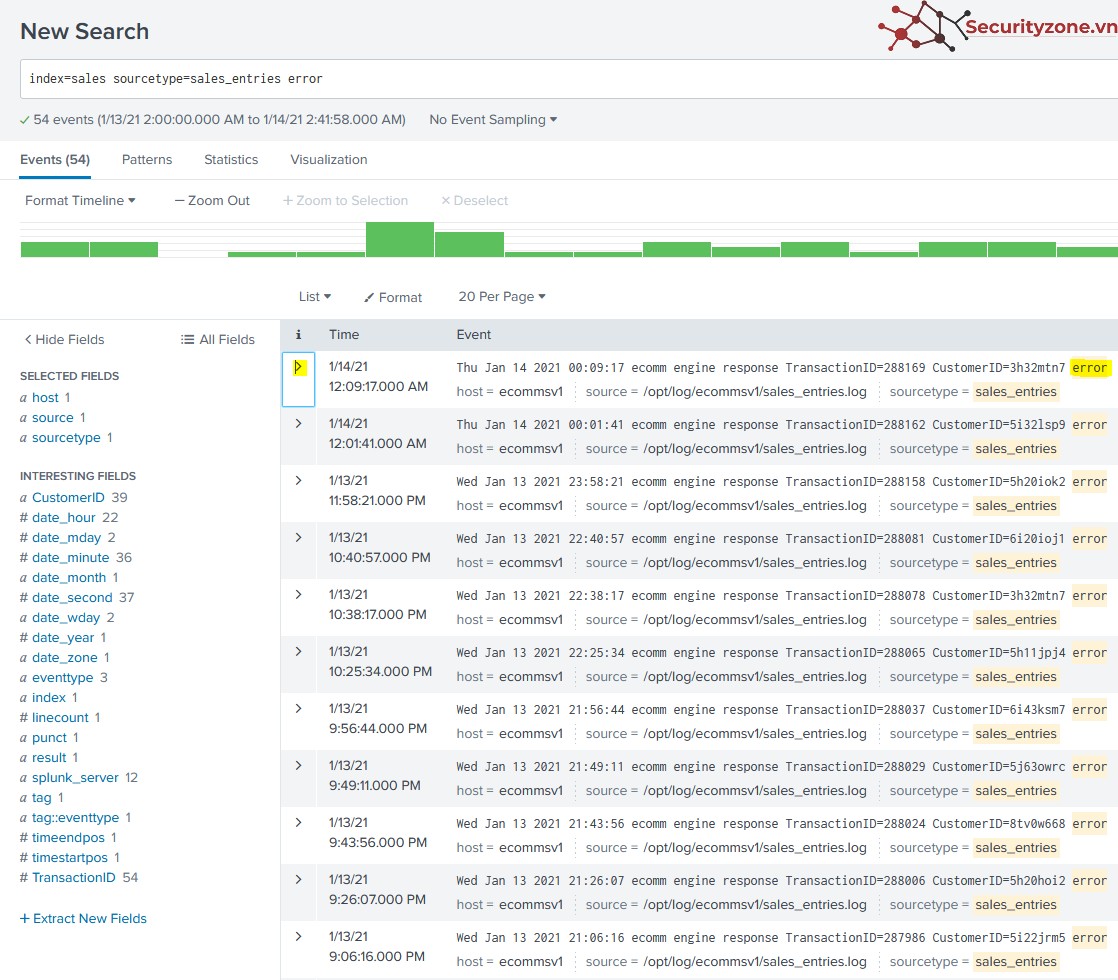Open the date_wday field
This screenshot has height=980, width=1118.
(x=66, y=618)
